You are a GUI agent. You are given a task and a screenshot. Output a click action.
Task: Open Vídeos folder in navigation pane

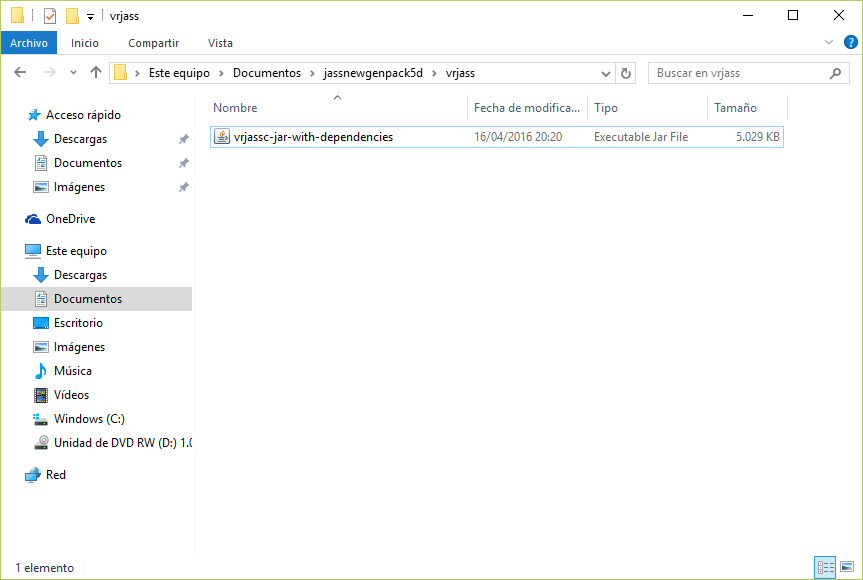pyautogui.click(x=71, y=395)
